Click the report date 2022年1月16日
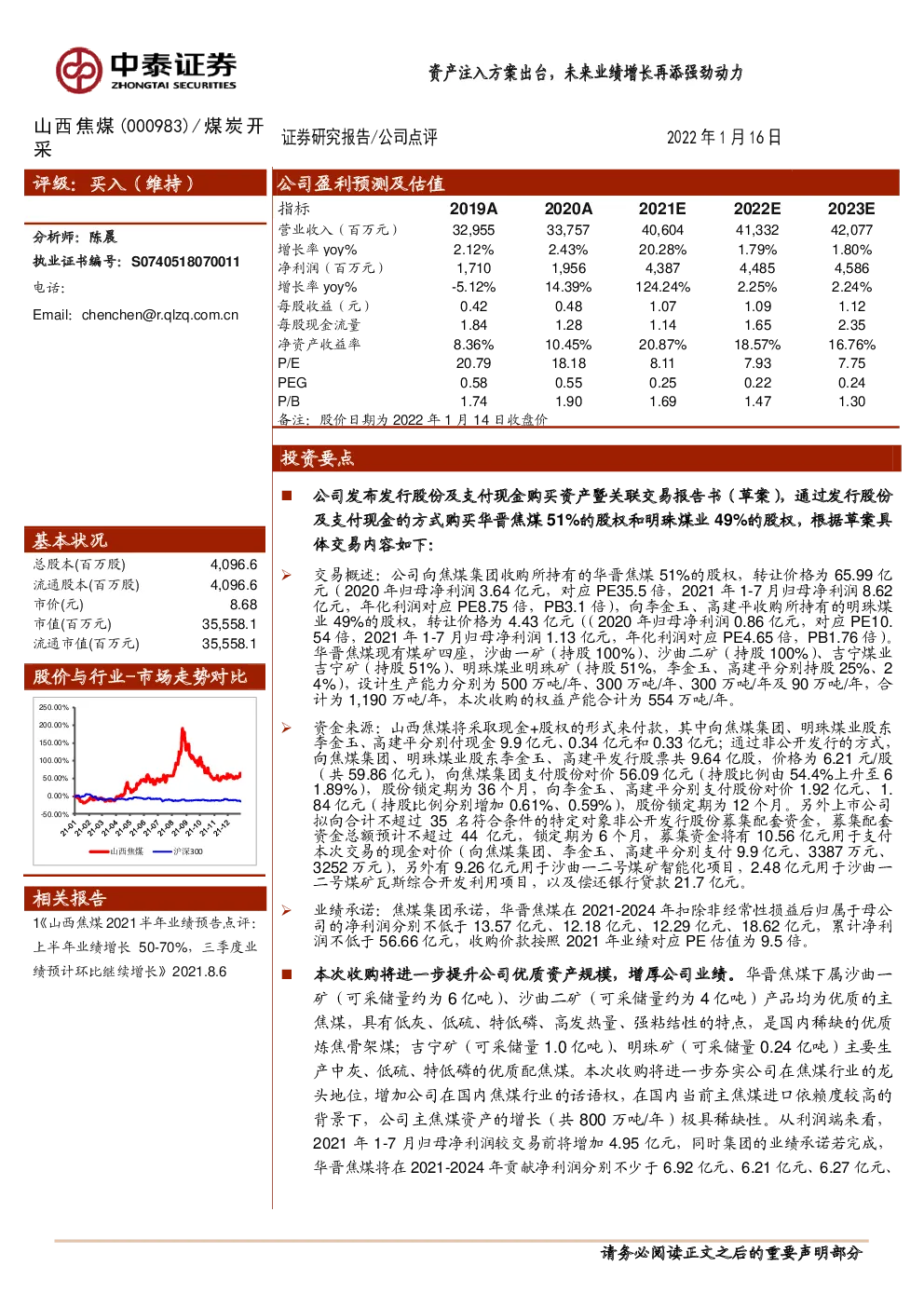924x1307 pixels. tap(724, 137)
